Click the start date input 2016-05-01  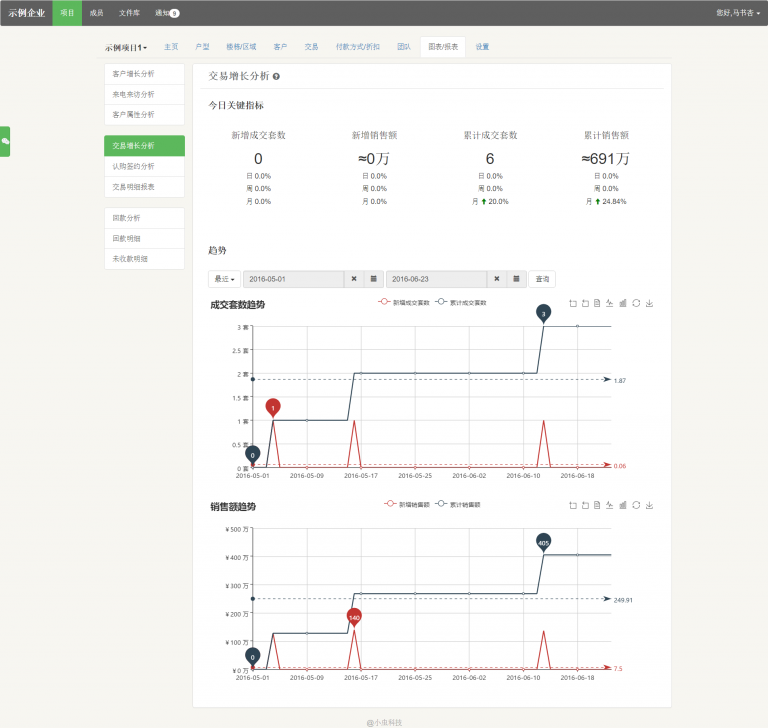click(293, 279)
